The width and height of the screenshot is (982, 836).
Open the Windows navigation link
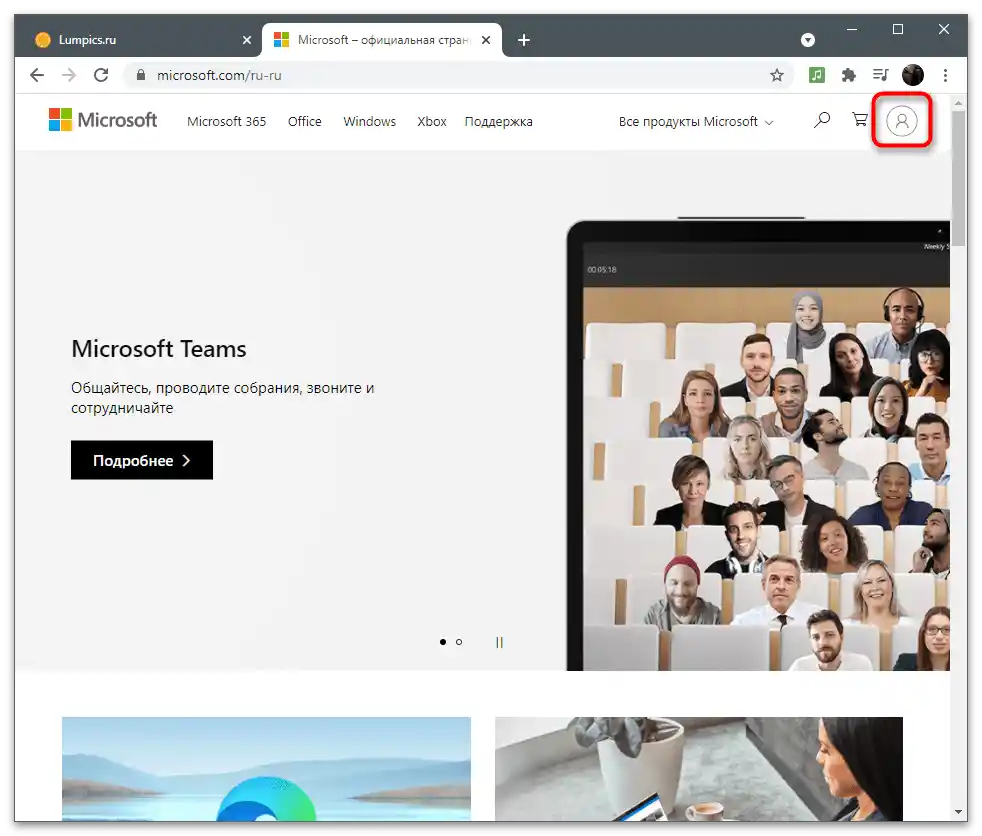click(x=370, y=121)
